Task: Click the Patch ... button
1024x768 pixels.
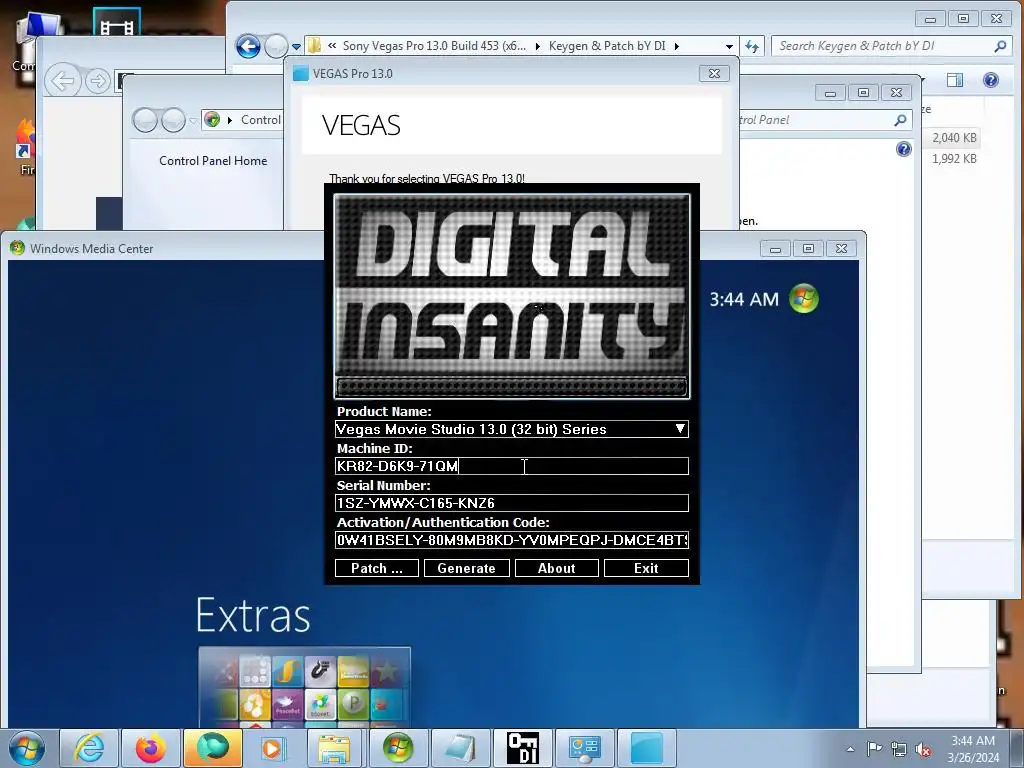Action: pyautogui.click(x=377, y=568)
